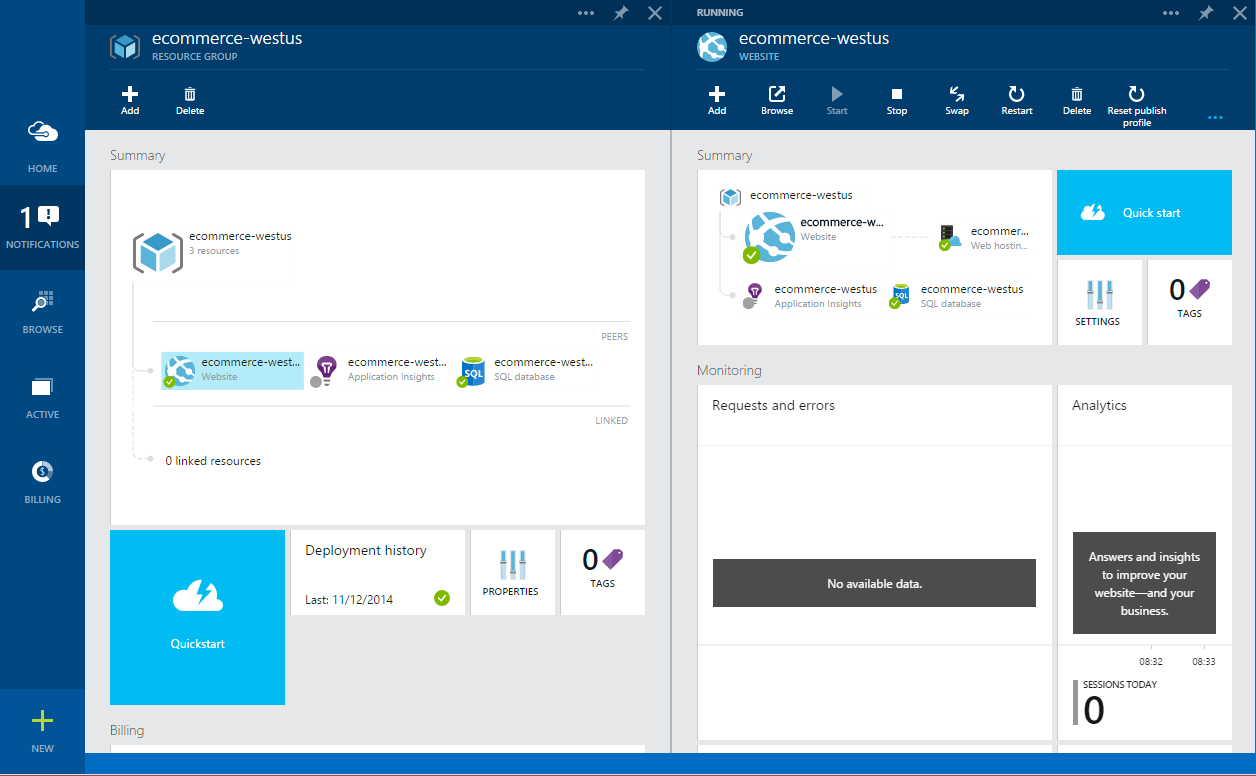Restart the website from the toolbar
This screenshot has width=1256, height=776.
coord(1016,99)
